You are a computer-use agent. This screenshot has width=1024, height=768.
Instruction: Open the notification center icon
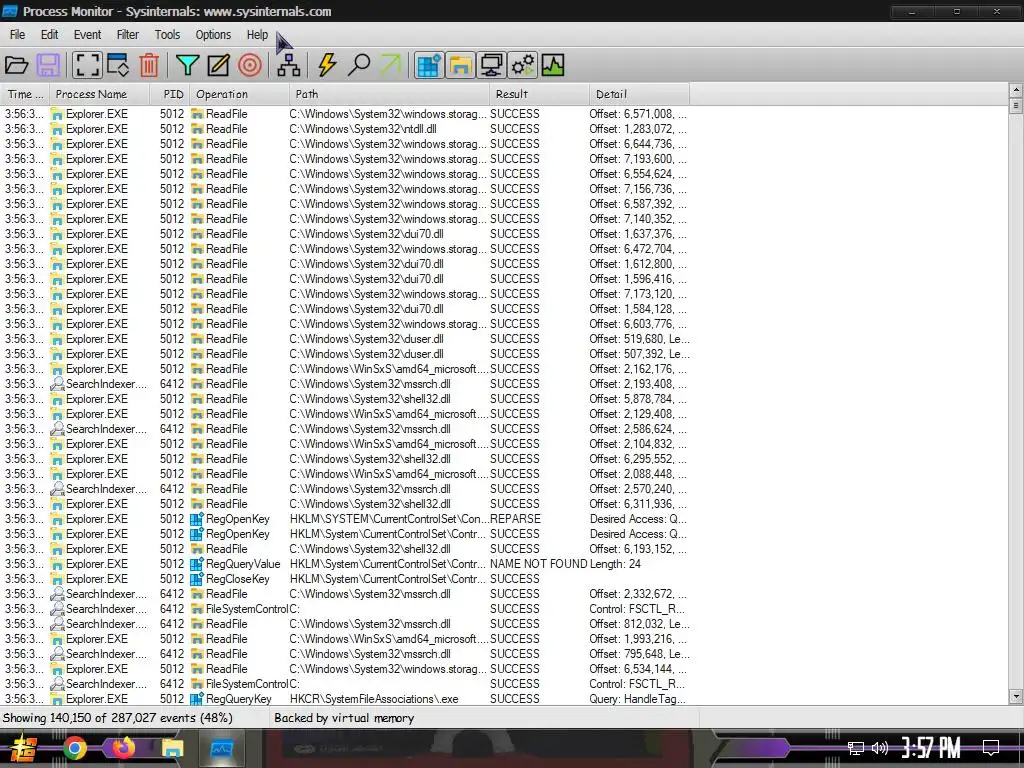991,748
